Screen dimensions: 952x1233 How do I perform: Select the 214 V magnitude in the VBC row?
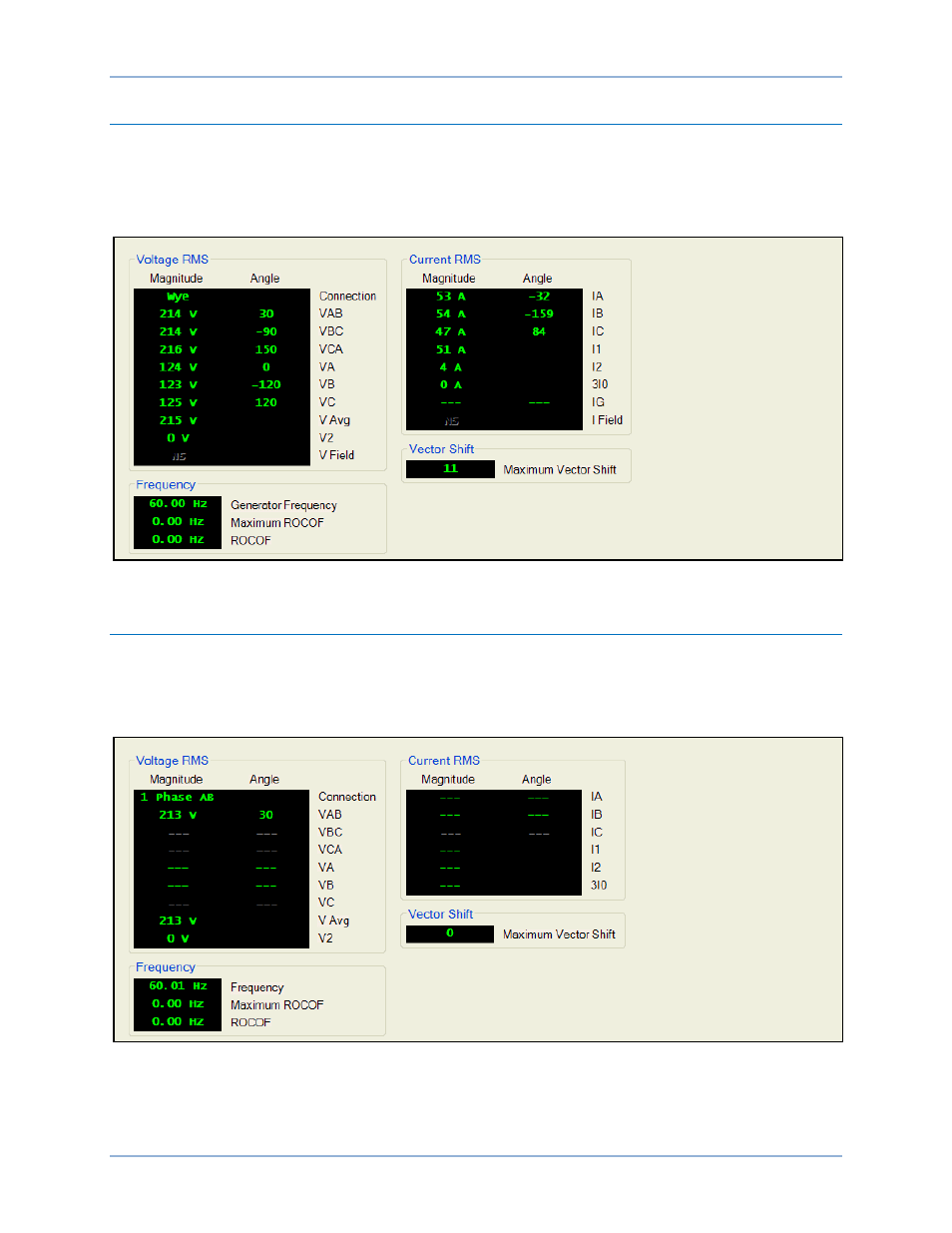point(179,331)
